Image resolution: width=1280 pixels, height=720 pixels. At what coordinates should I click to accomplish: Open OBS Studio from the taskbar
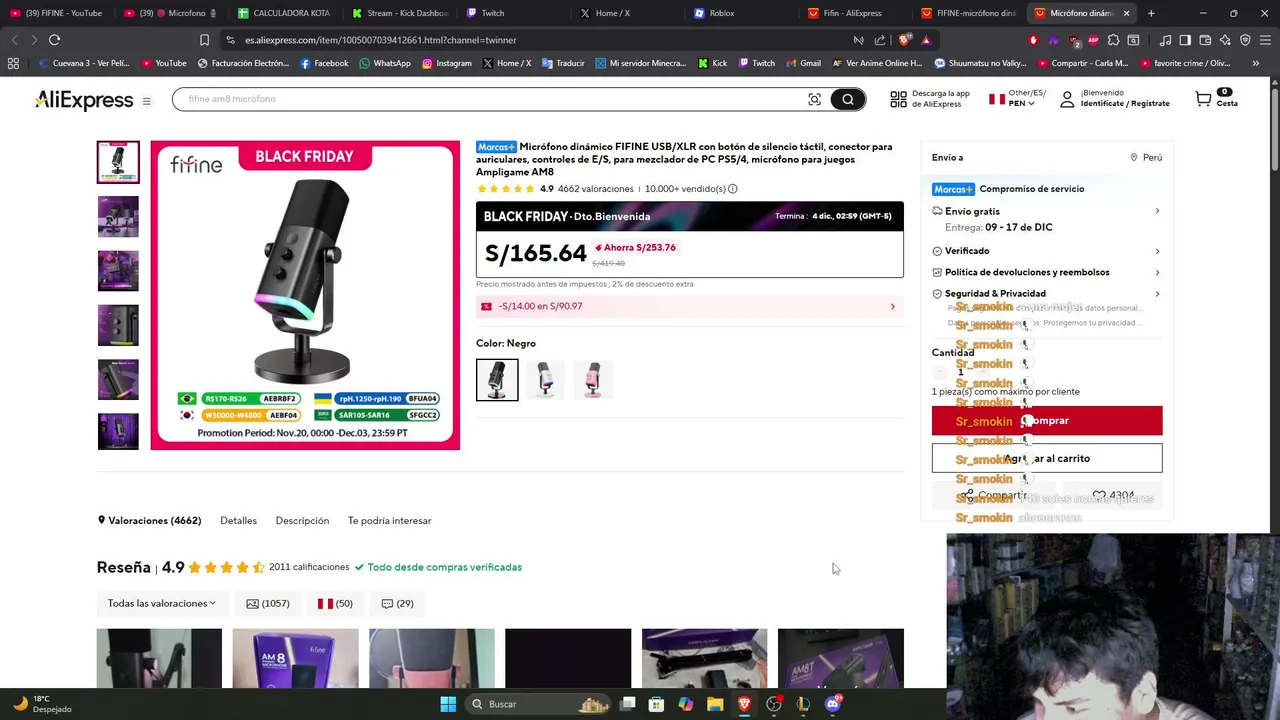point(774,704)
